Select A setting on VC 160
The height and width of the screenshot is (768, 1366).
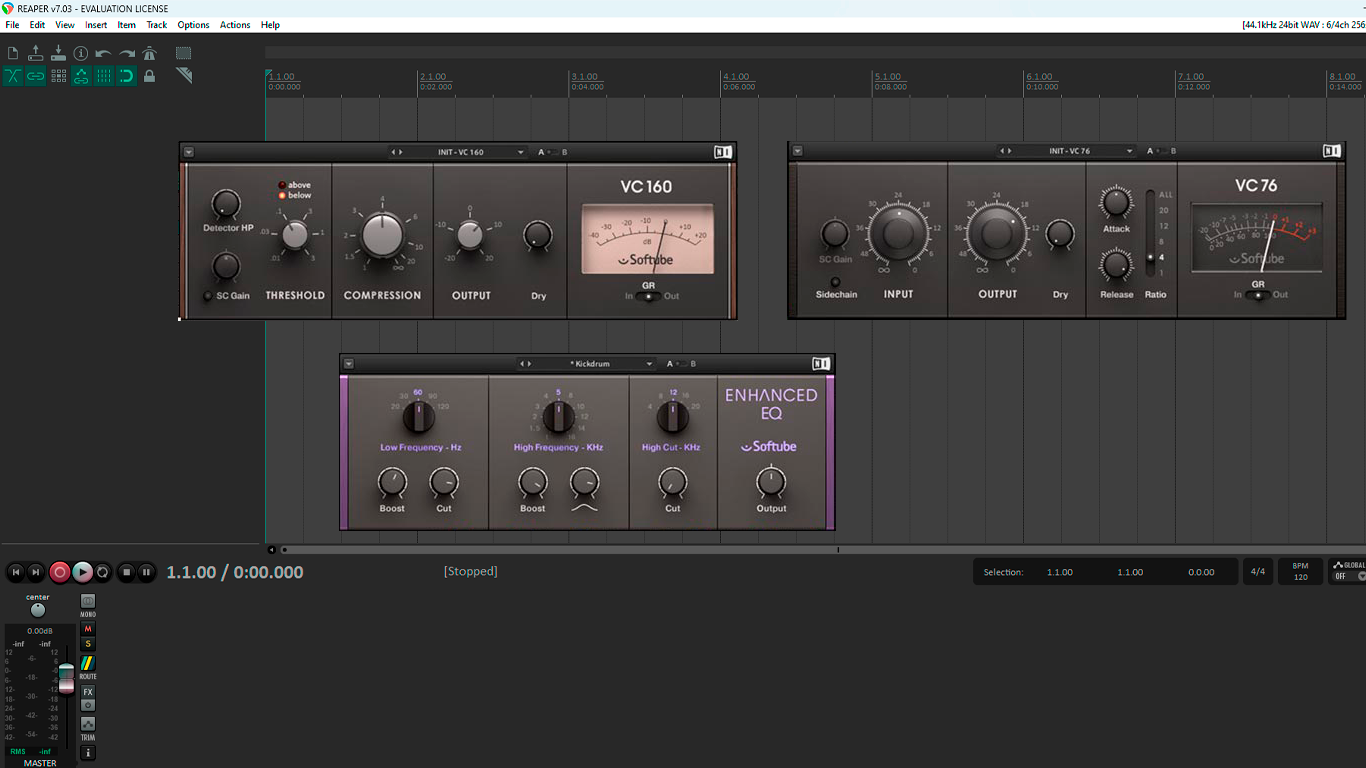click(542, 152)
